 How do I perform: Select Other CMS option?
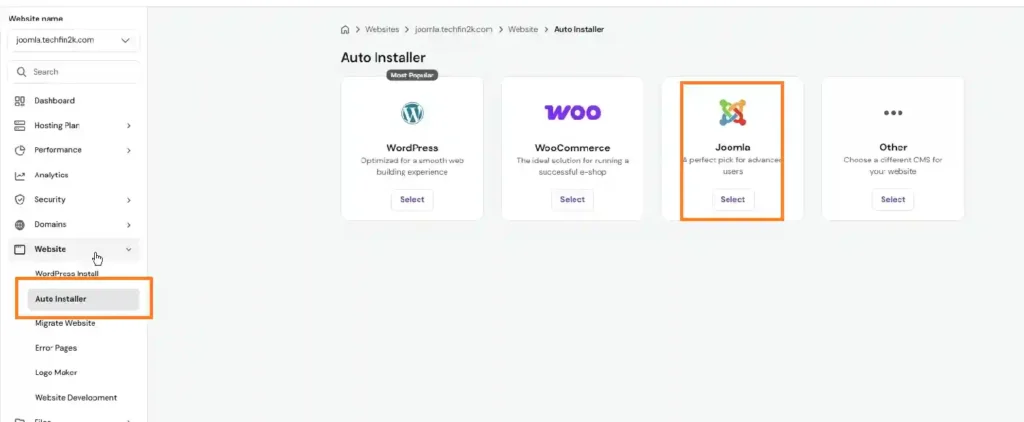(893, 200)
